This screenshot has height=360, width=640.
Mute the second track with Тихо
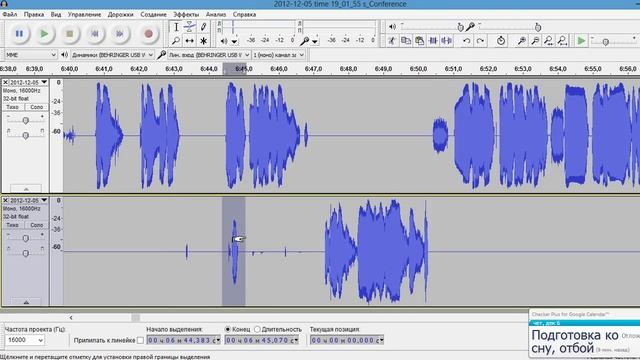[13, 225]
